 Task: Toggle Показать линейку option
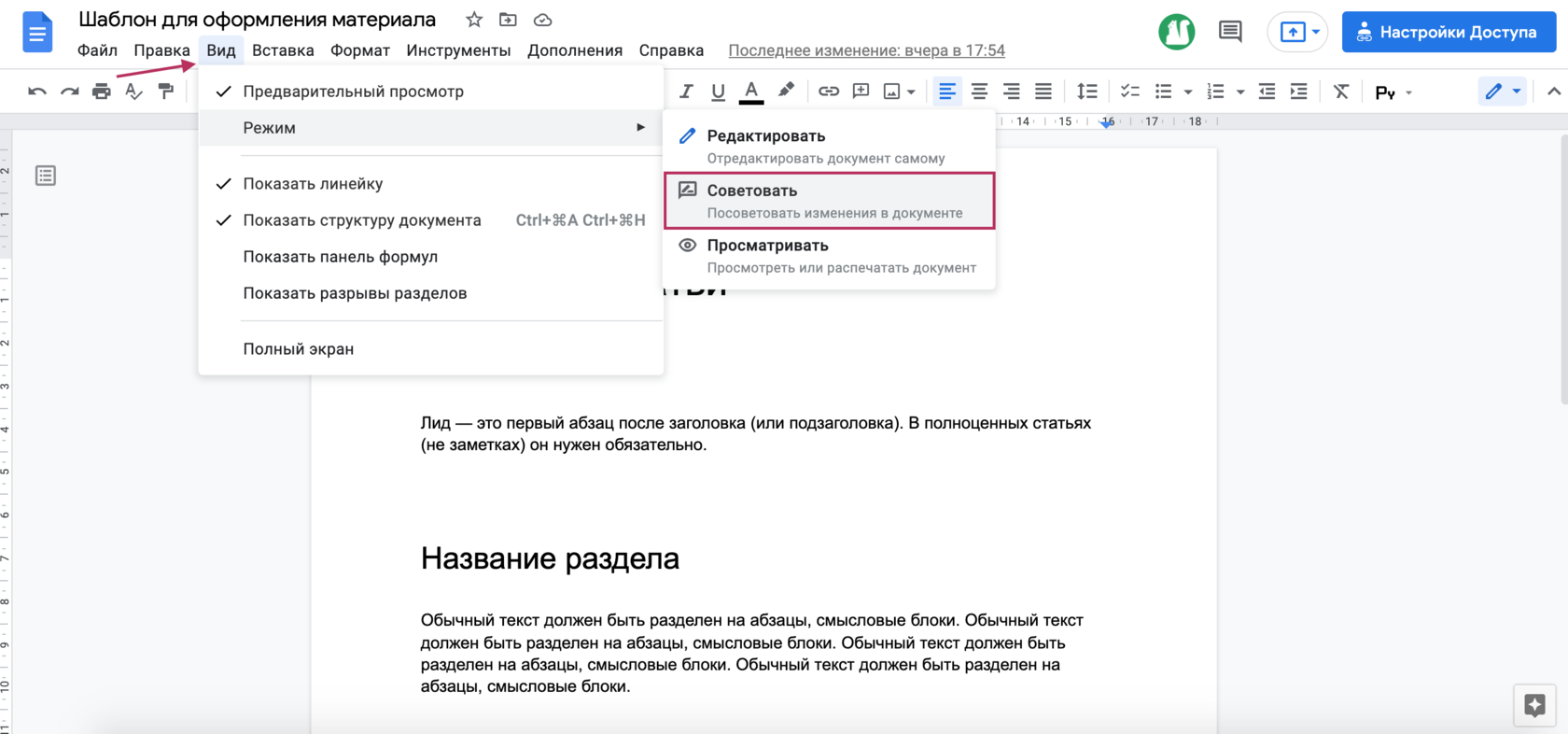click(430, 184)
